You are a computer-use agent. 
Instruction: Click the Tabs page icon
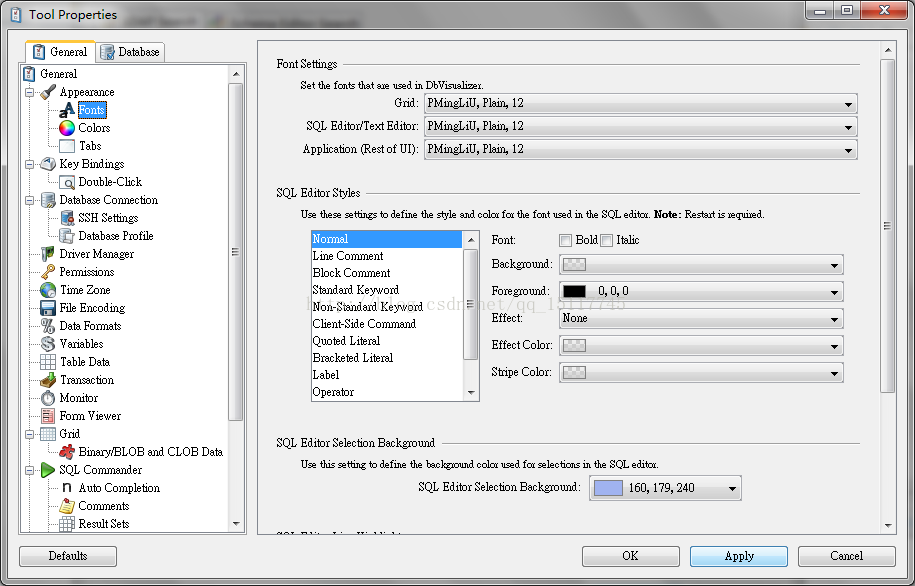67,146
